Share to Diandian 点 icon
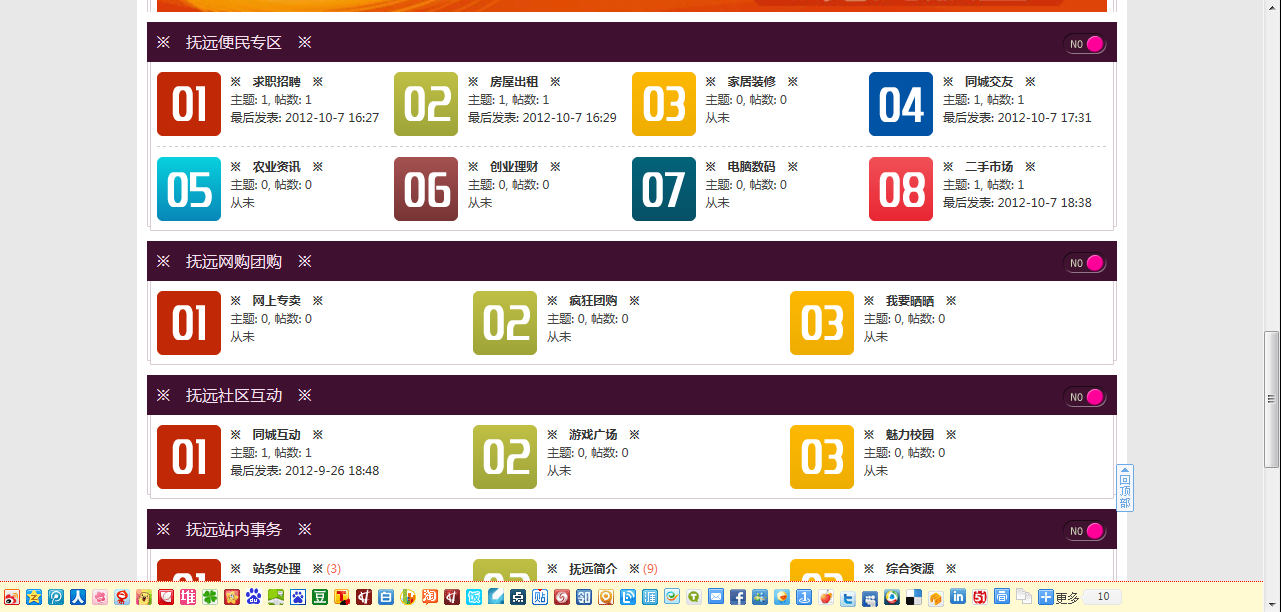The width and height of the screenshot is (1281, 612). pyautogui.click(x=518, y=597)
